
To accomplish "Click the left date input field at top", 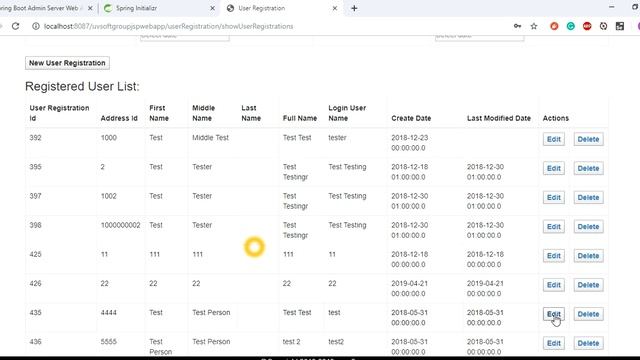I will 184,37.
